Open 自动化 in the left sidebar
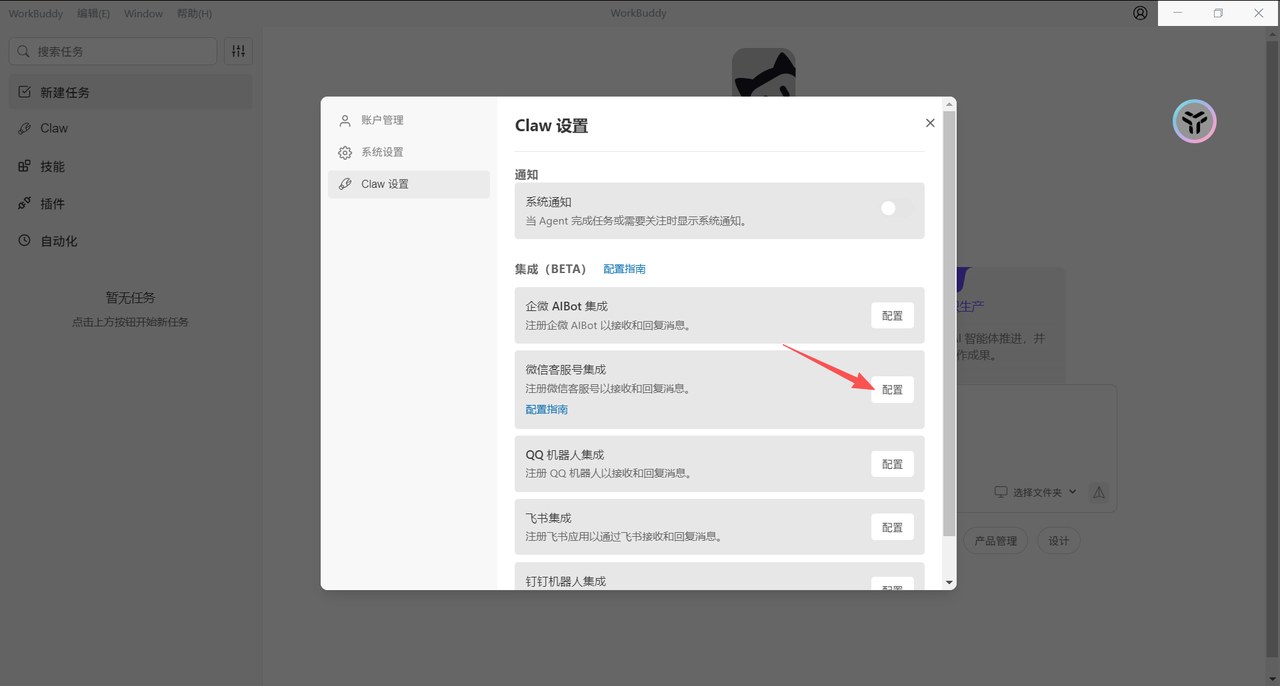 130,241
